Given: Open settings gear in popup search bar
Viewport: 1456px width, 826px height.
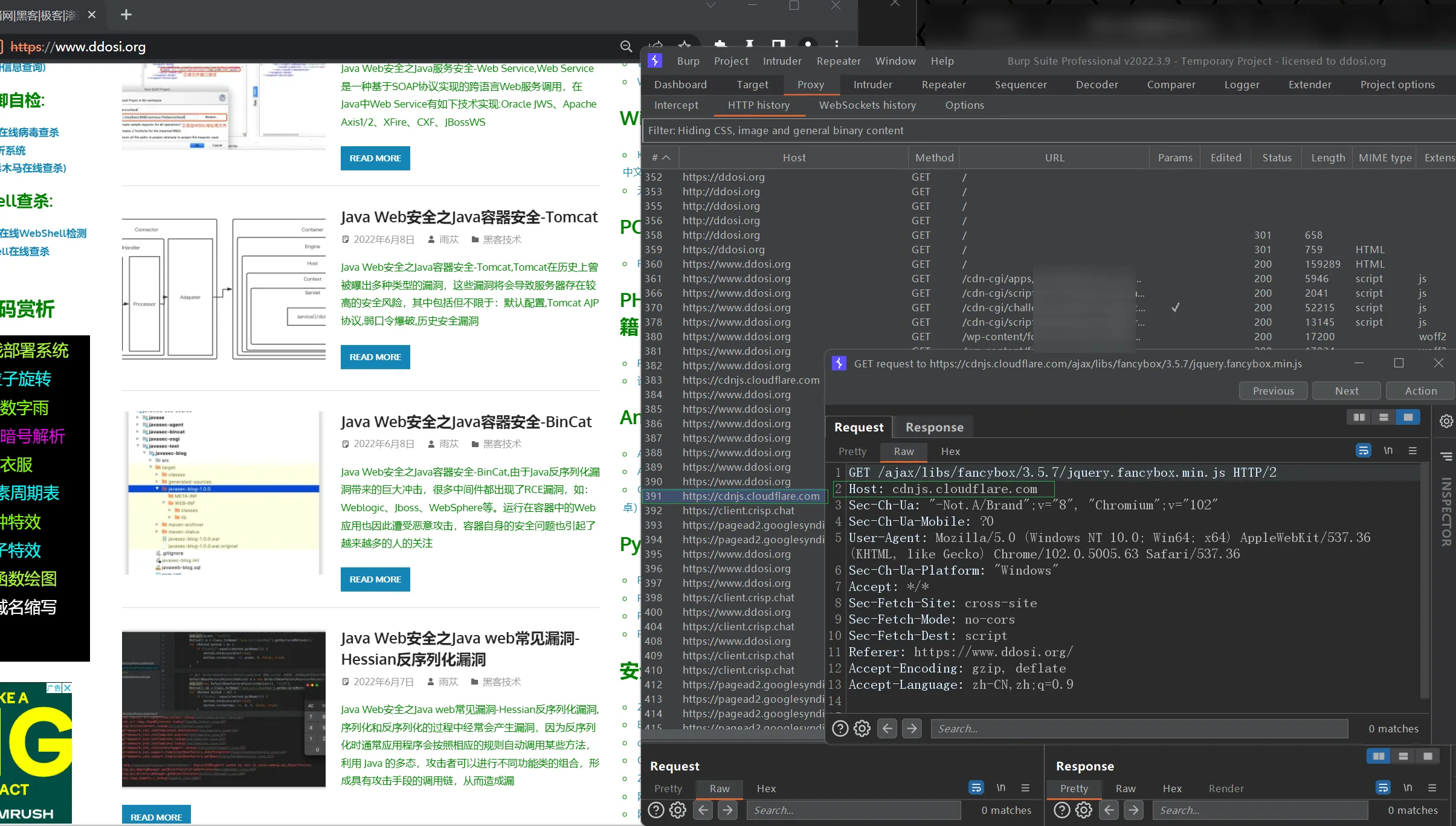Looking at the screenshot, I should click(x=862, y=729).
